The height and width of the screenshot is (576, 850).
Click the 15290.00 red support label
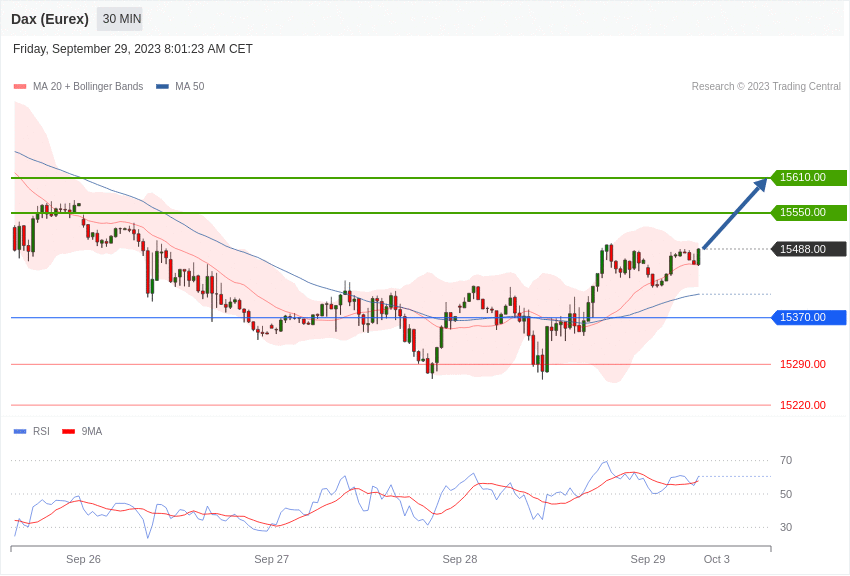802,364
